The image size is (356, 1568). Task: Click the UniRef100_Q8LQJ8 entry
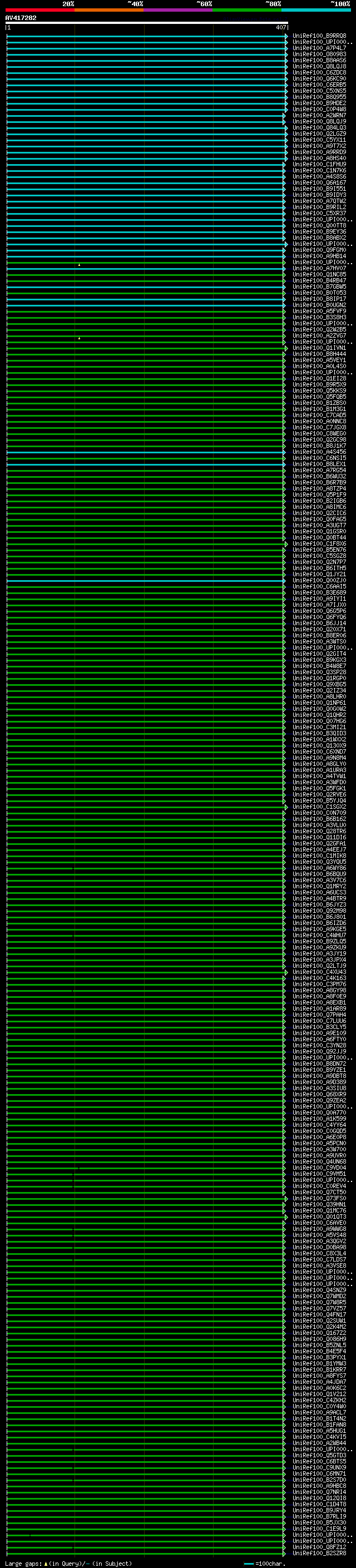pyautogui.click(x=319, y=66)
